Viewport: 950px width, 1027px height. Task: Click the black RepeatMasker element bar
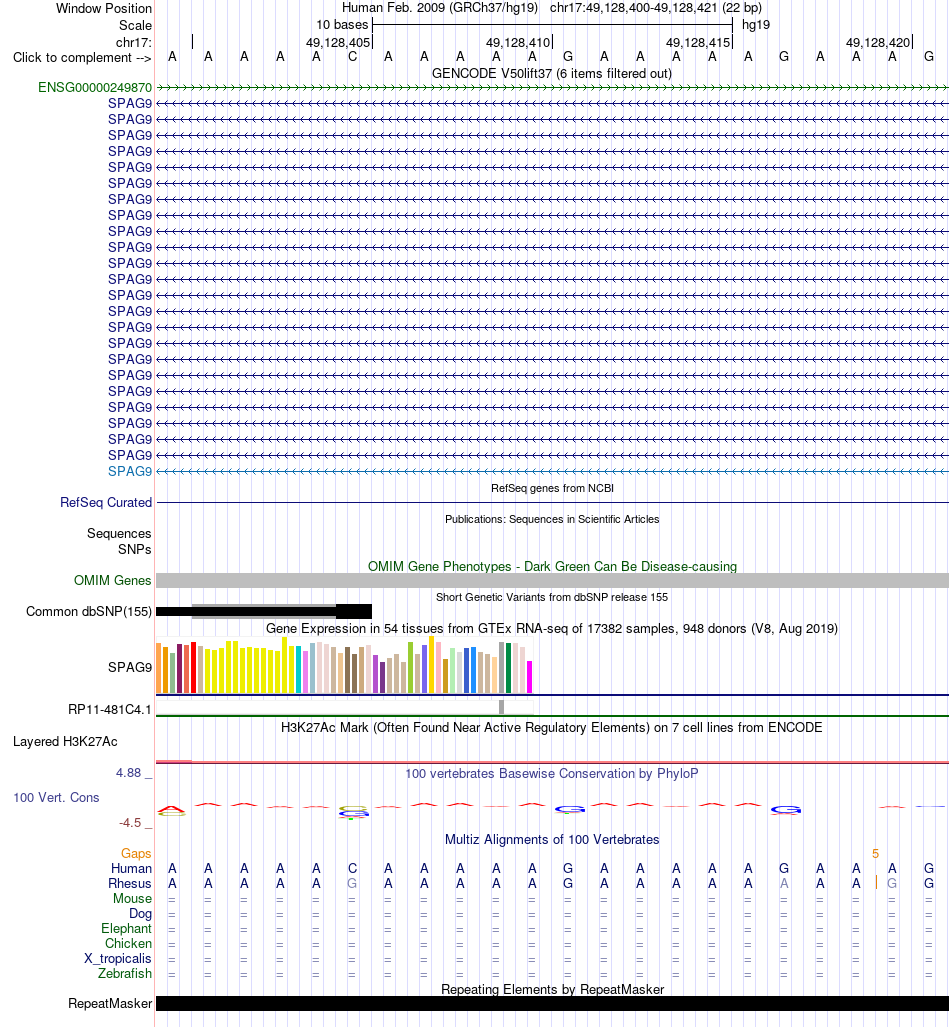(x=552, y=1003)
